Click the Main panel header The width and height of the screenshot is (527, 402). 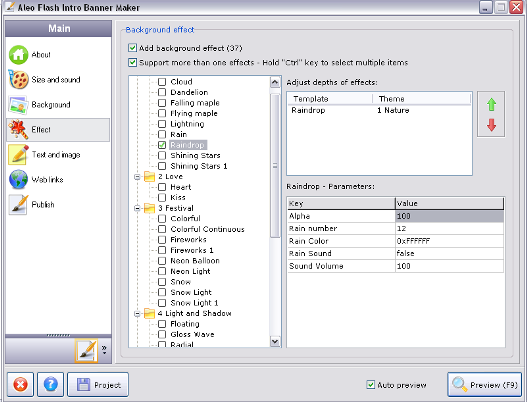pos(58,29)
